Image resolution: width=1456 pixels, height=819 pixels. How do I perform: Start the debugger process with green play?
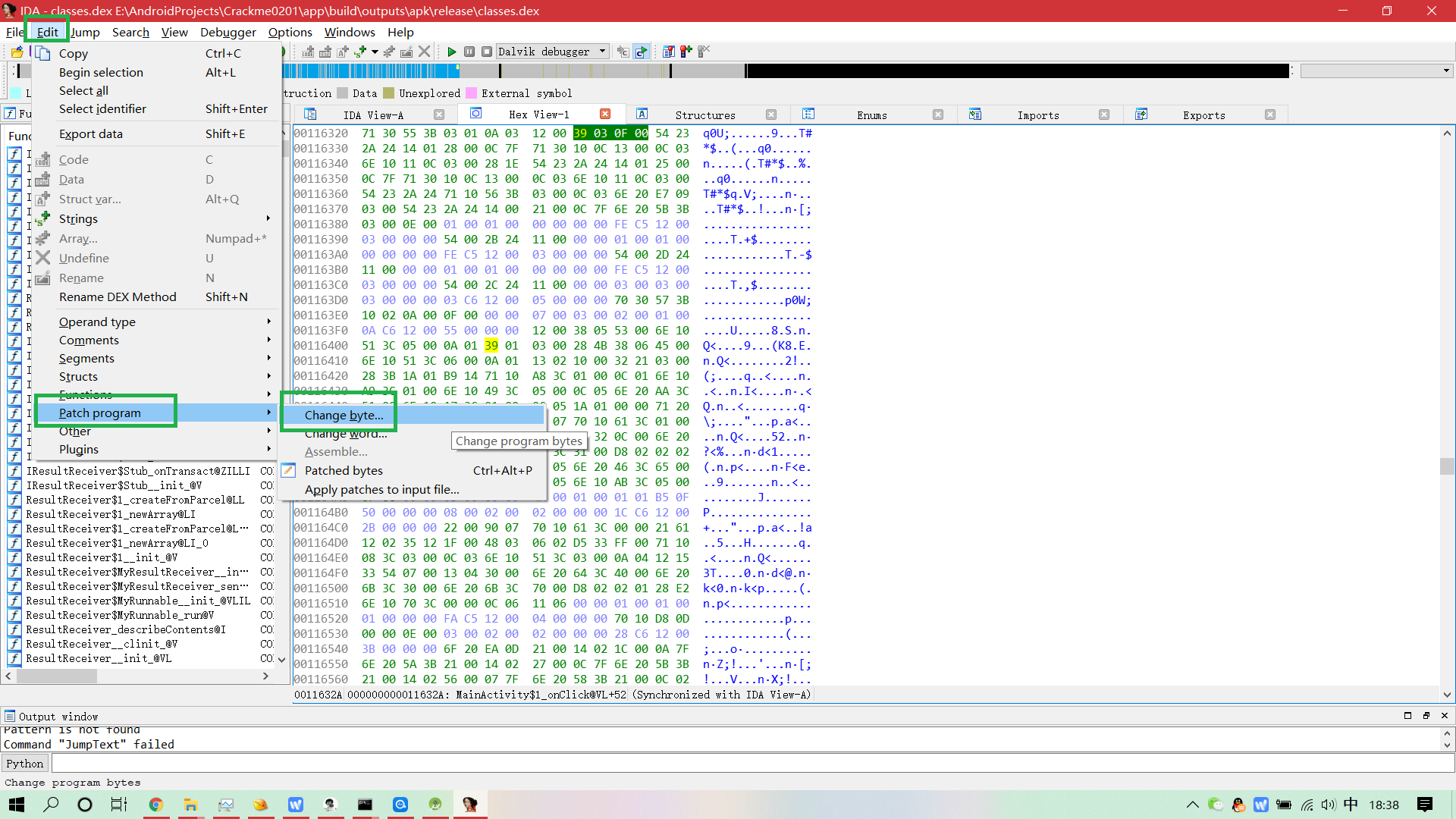[452, 52]
